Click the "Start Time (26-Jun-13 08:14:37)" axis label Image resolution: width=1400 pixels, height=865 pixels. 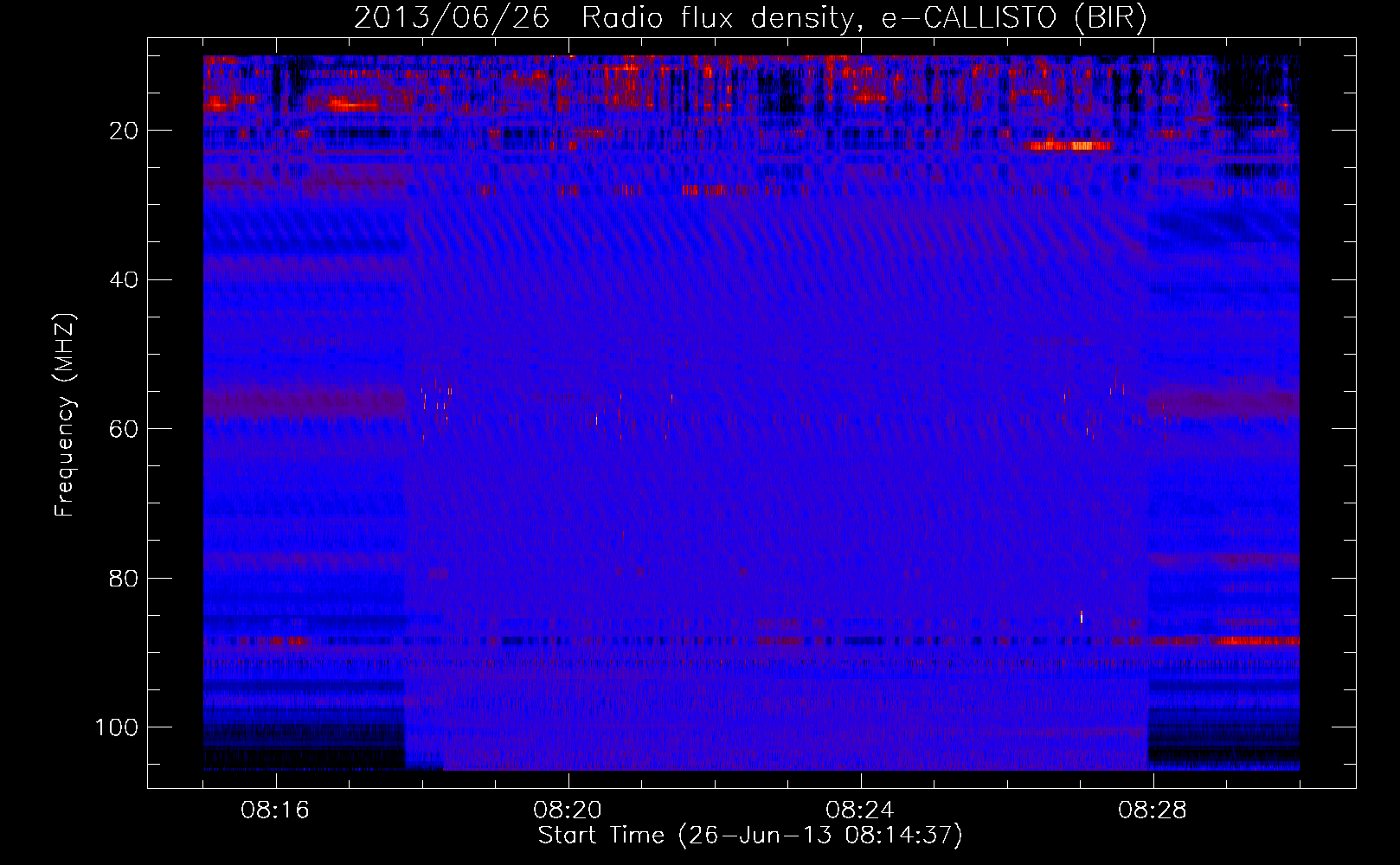tap(750, 836)
